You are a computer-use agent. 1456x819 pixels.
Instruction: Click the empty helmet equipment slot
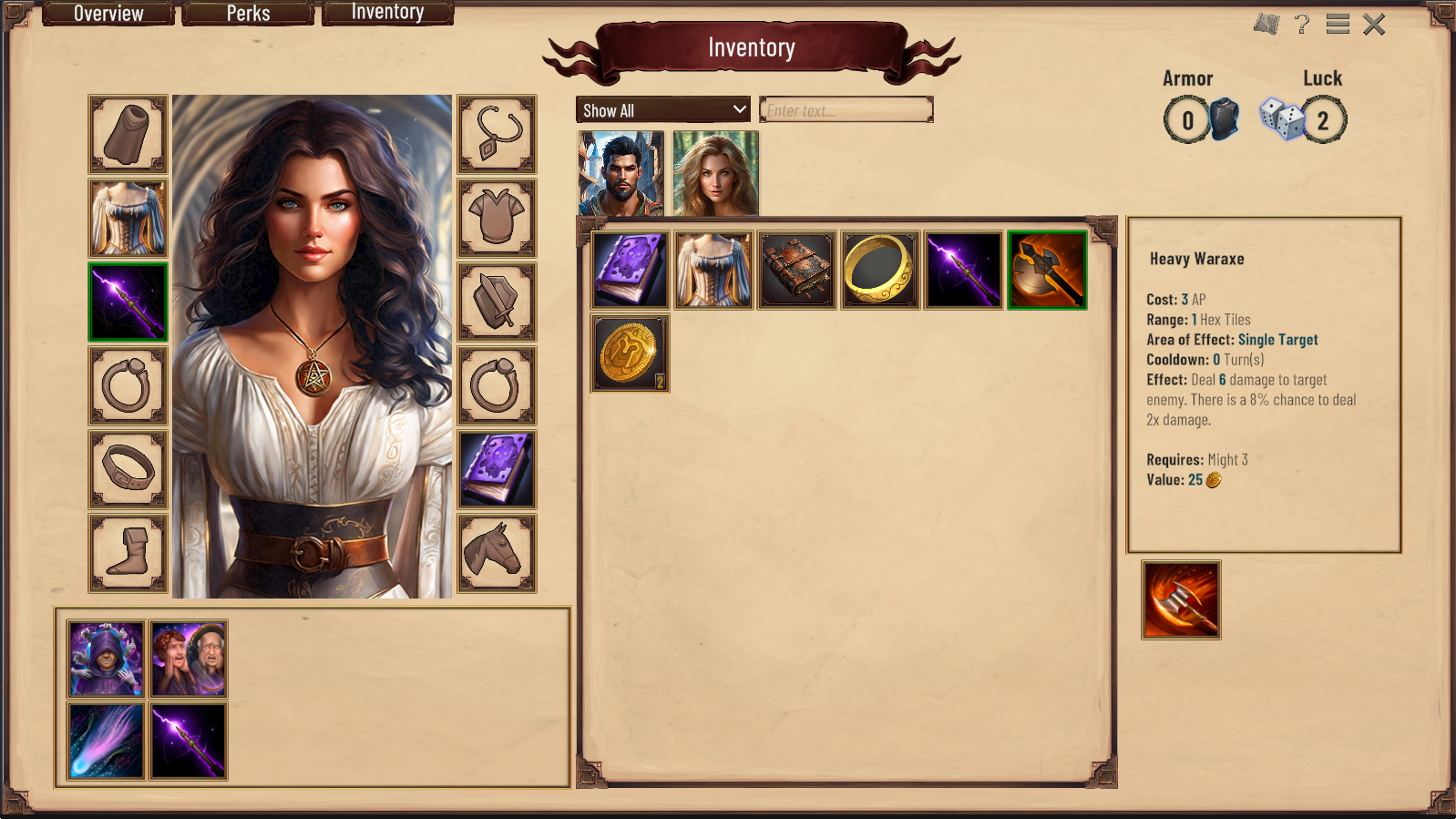(128, 135)
